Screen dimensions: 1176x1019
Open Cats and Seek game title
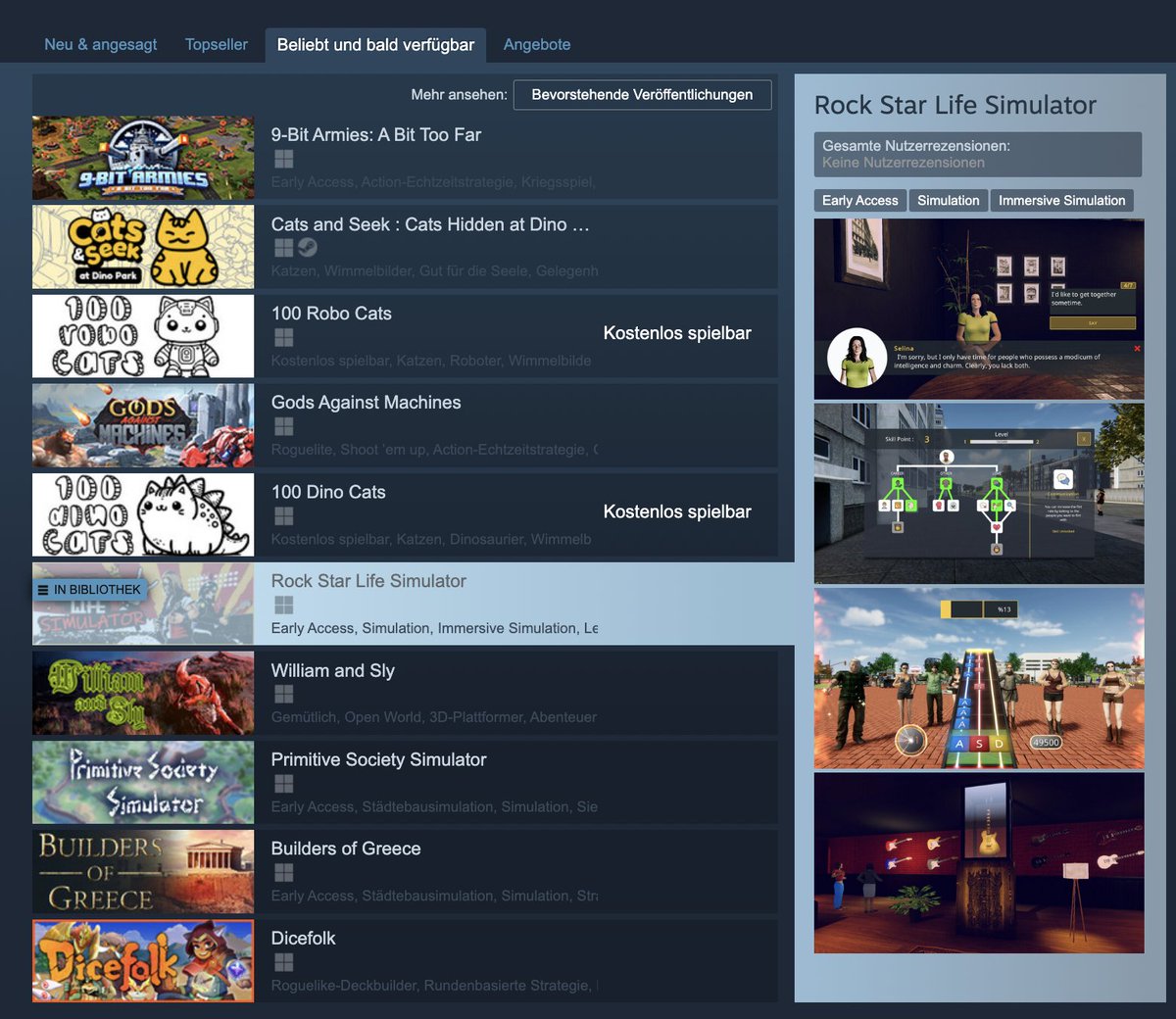tap(430, 224)
